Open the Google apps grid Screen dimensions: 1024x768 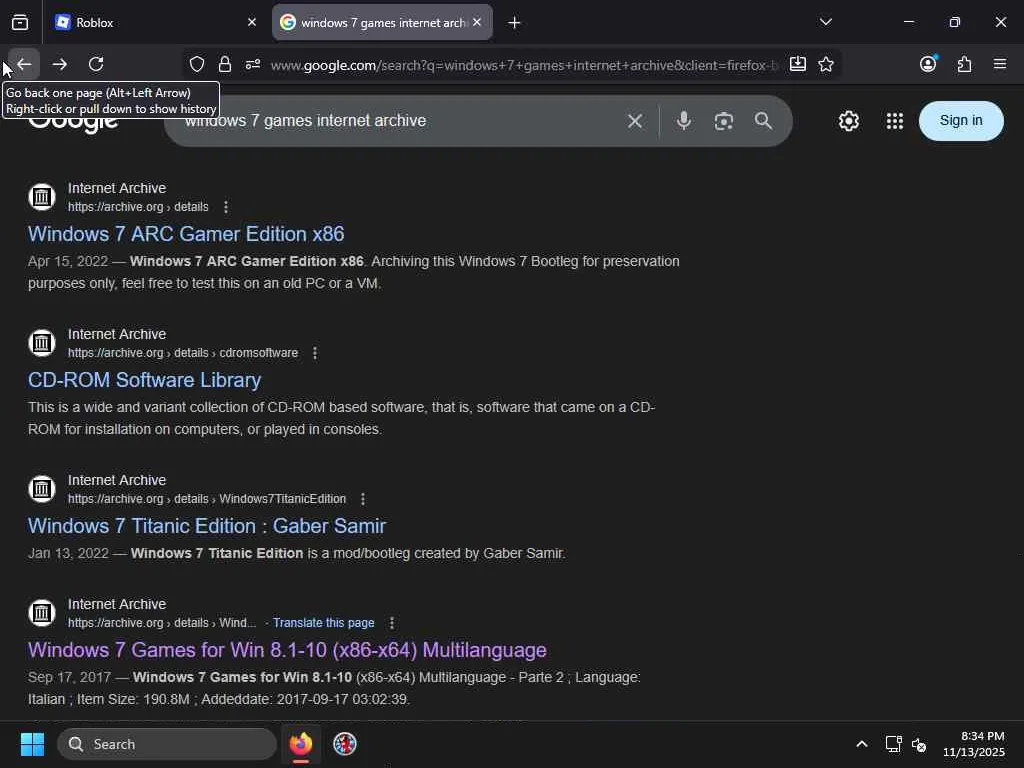895,121
